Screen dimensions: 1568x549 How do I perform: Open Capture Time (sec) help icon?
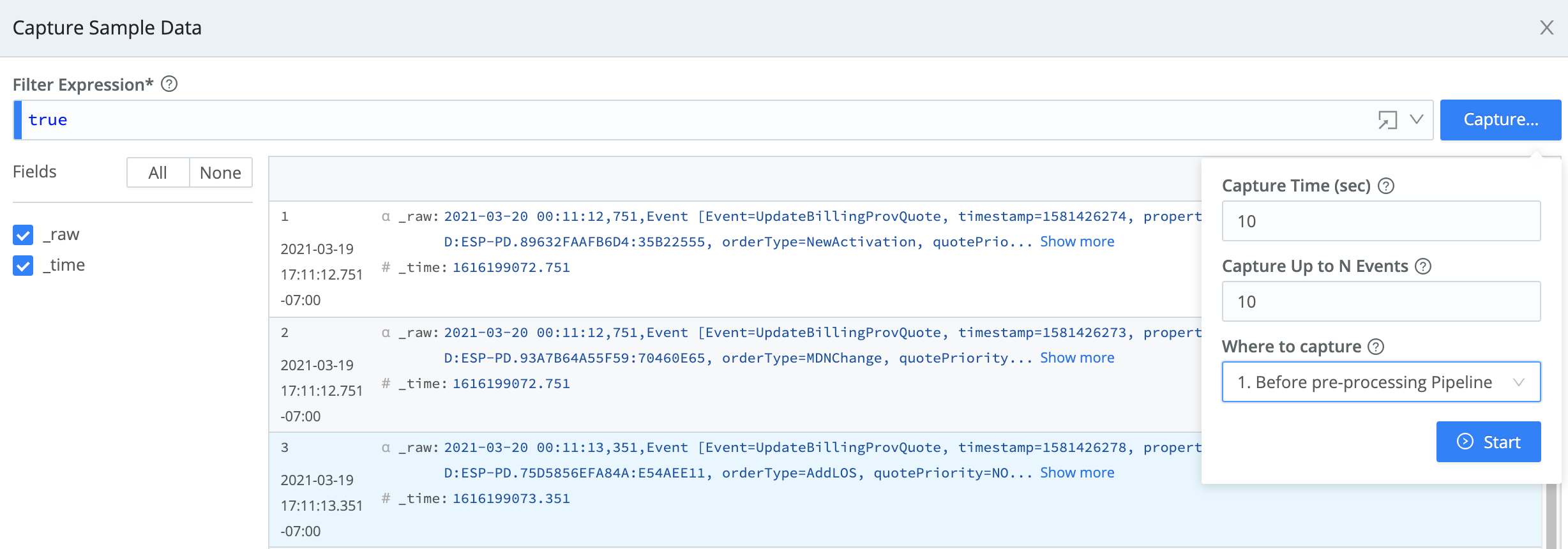pos(1386,186)
